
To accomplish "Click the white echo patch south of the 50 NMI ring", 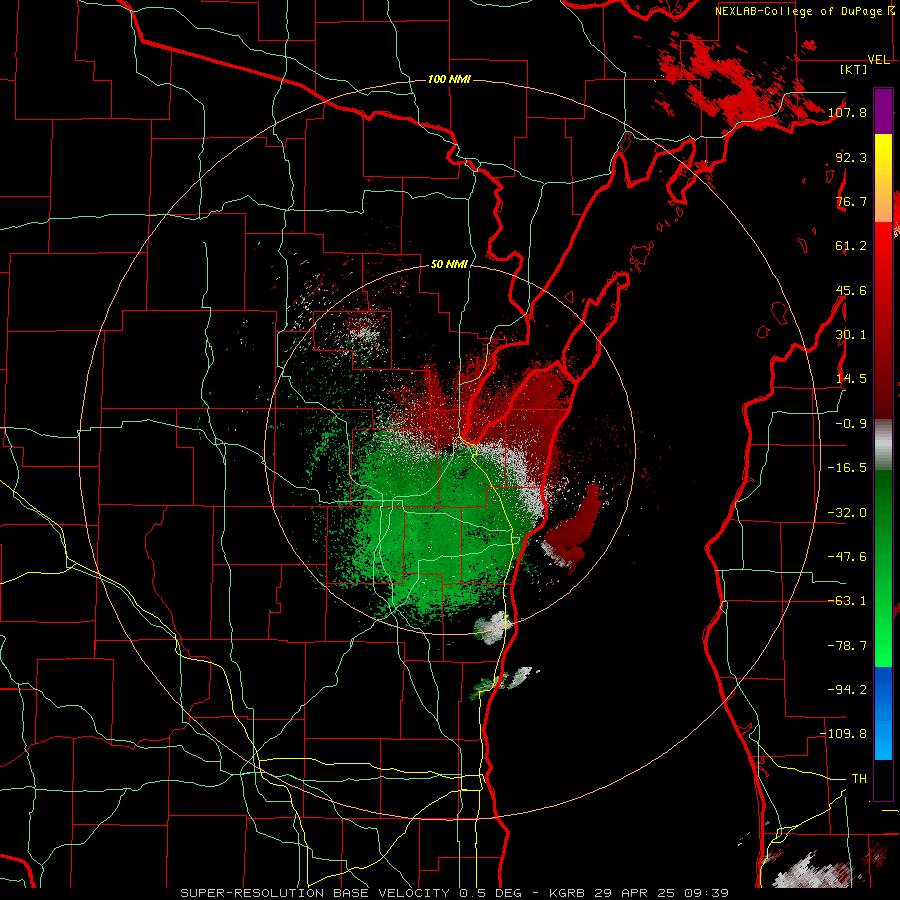I will pyautogui.click(x=492, y=627).
